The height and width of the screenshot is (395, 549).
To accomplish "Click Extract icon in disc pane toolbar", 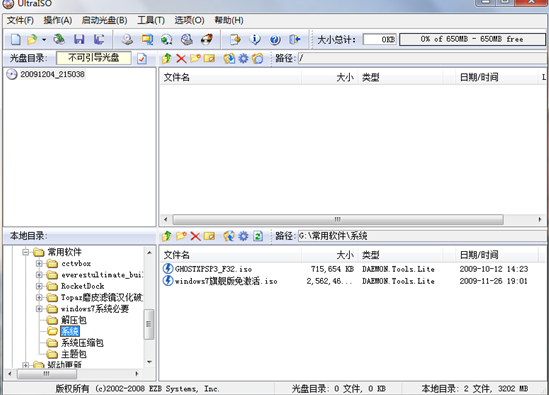I will coord(229,58).
